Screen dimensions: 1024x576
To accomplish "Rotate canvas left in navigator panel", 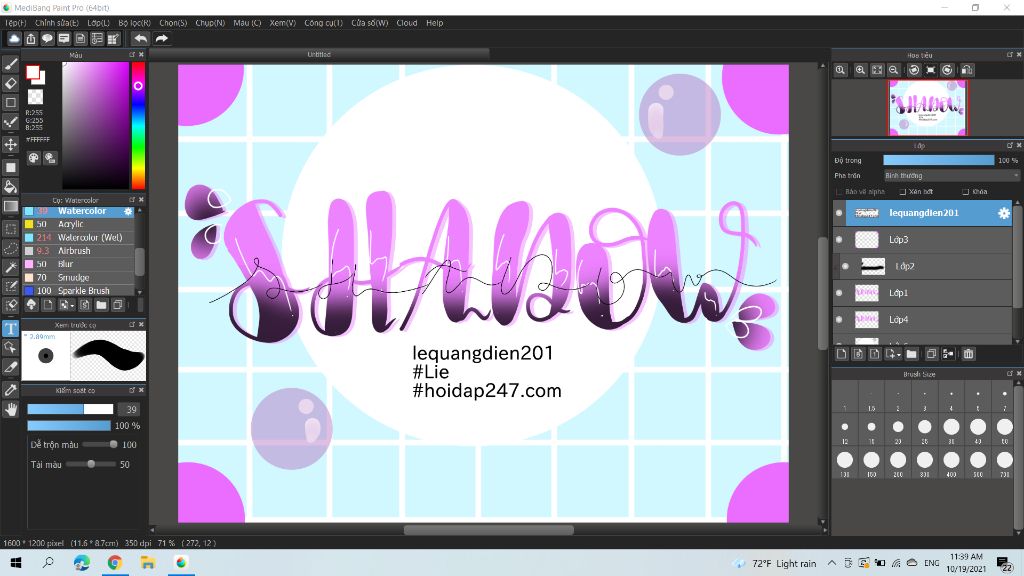I will pyautogui.click(x=914, y=70).
